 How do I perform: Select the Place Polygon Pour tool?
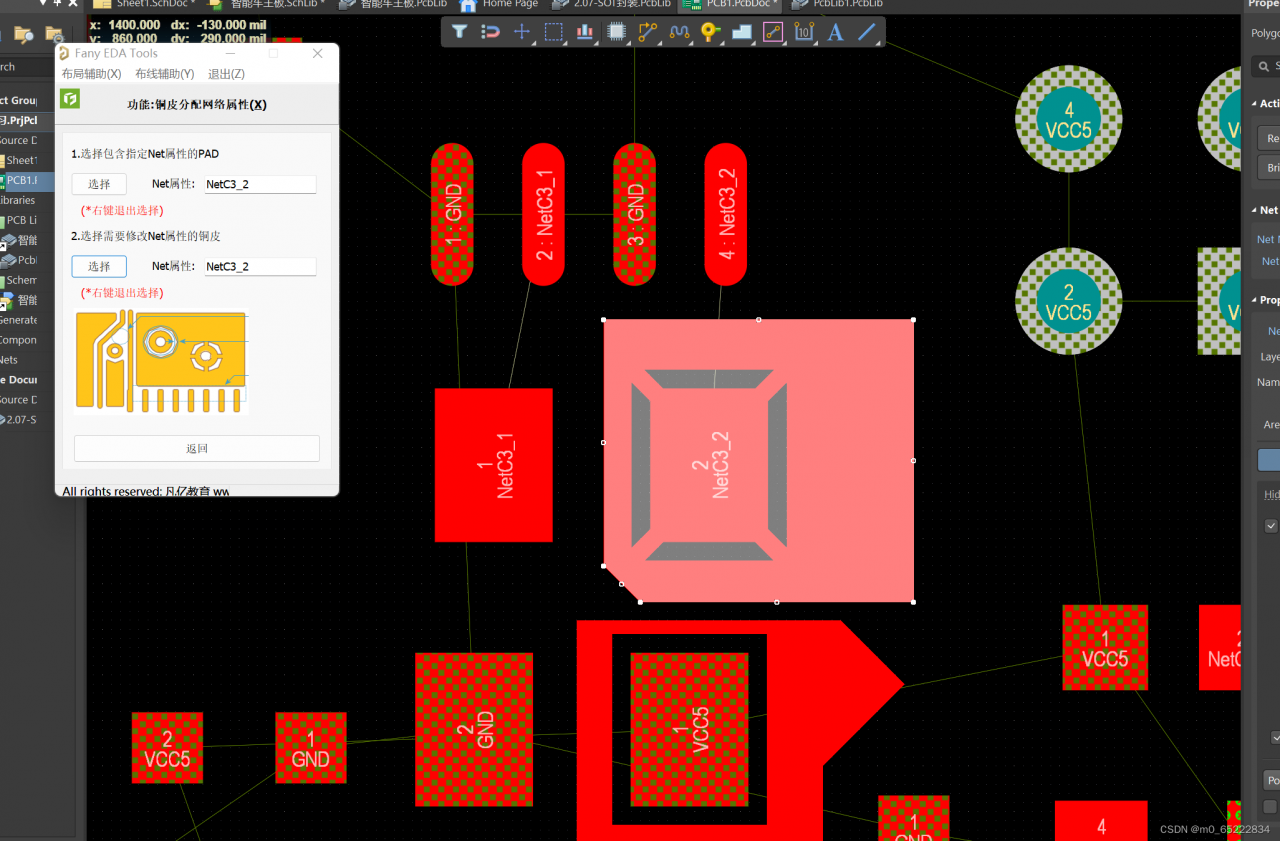741,32
